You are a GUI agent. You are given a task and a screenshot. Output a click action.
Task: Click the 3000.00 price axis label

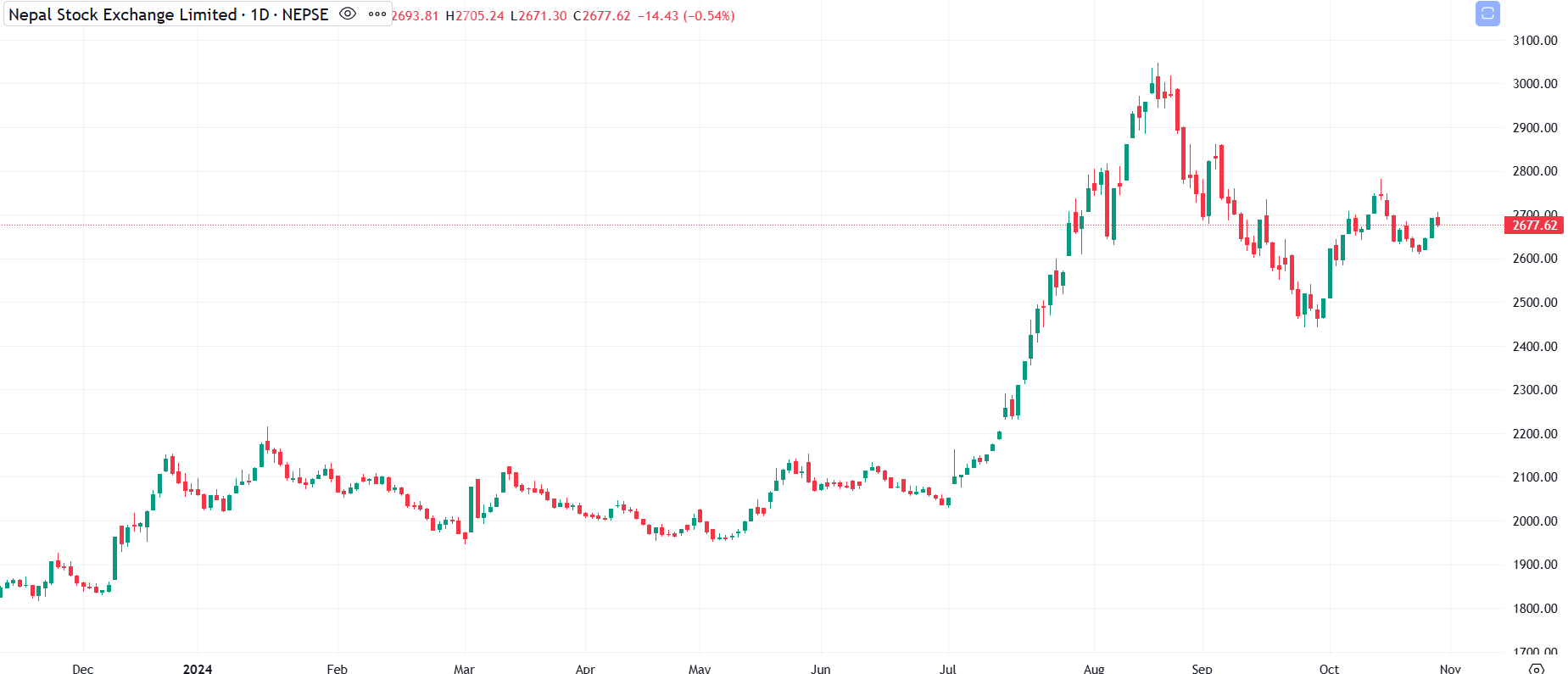click(1535, 84)
